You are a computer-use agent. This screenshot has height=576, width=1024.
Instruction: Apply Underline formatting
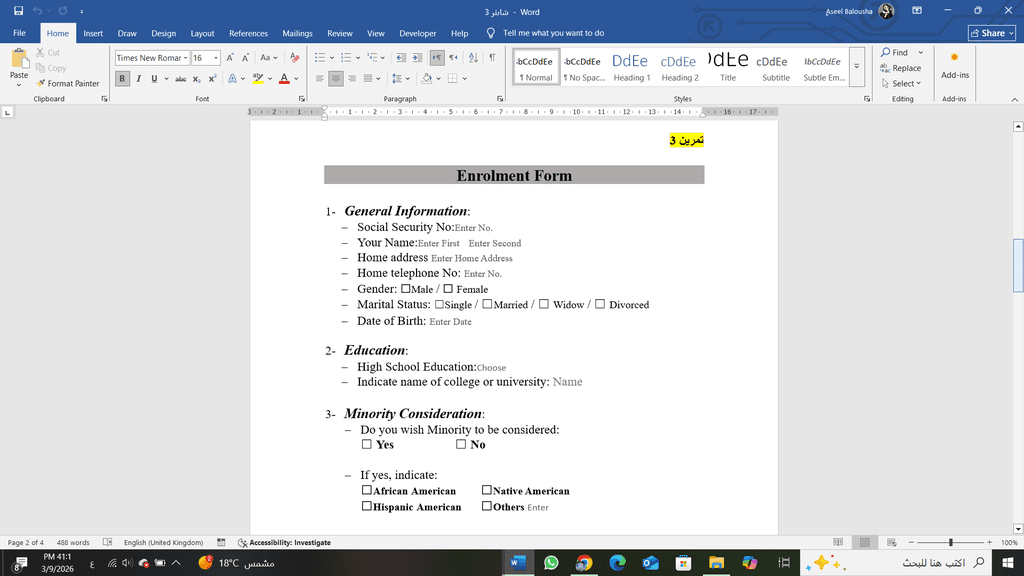point(154,78)
